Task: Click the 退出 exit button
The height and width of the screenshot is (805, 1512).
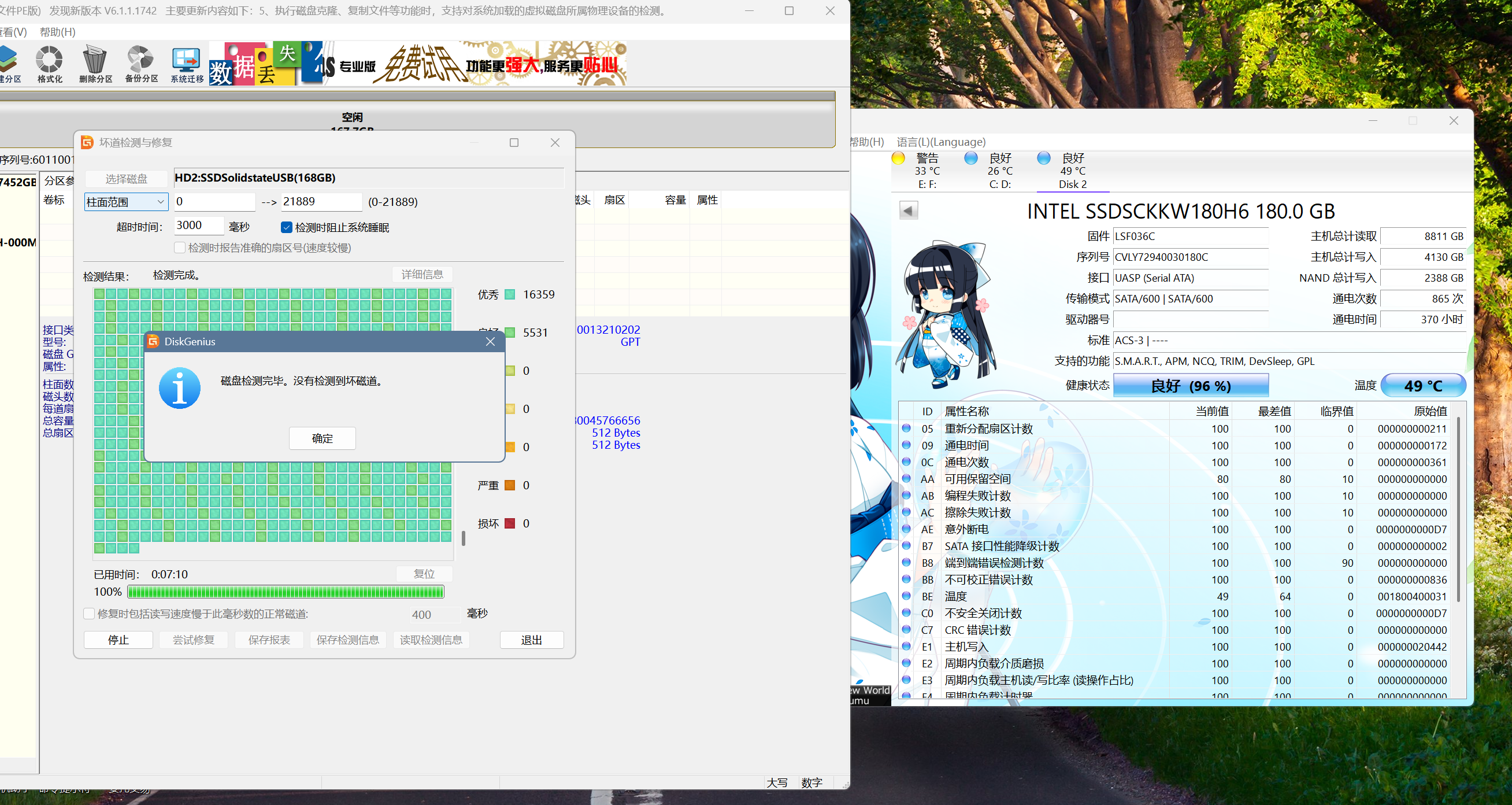Action: (x=531, y=640)
